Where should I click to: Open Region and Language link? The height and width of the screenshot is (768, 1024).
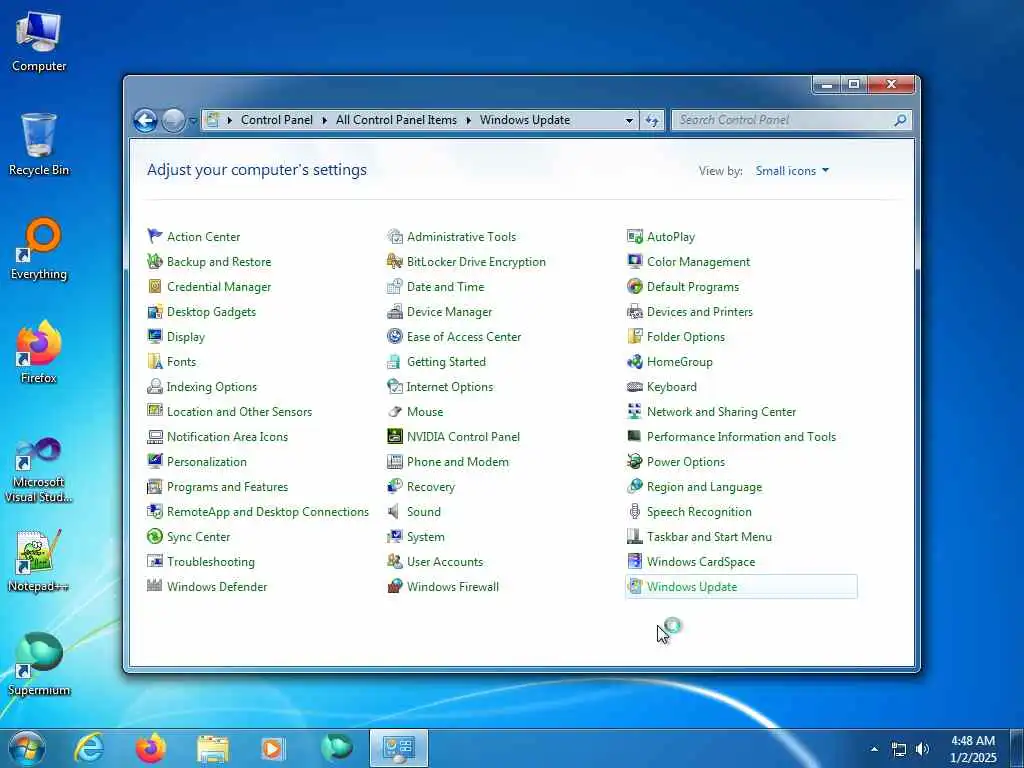704,487
